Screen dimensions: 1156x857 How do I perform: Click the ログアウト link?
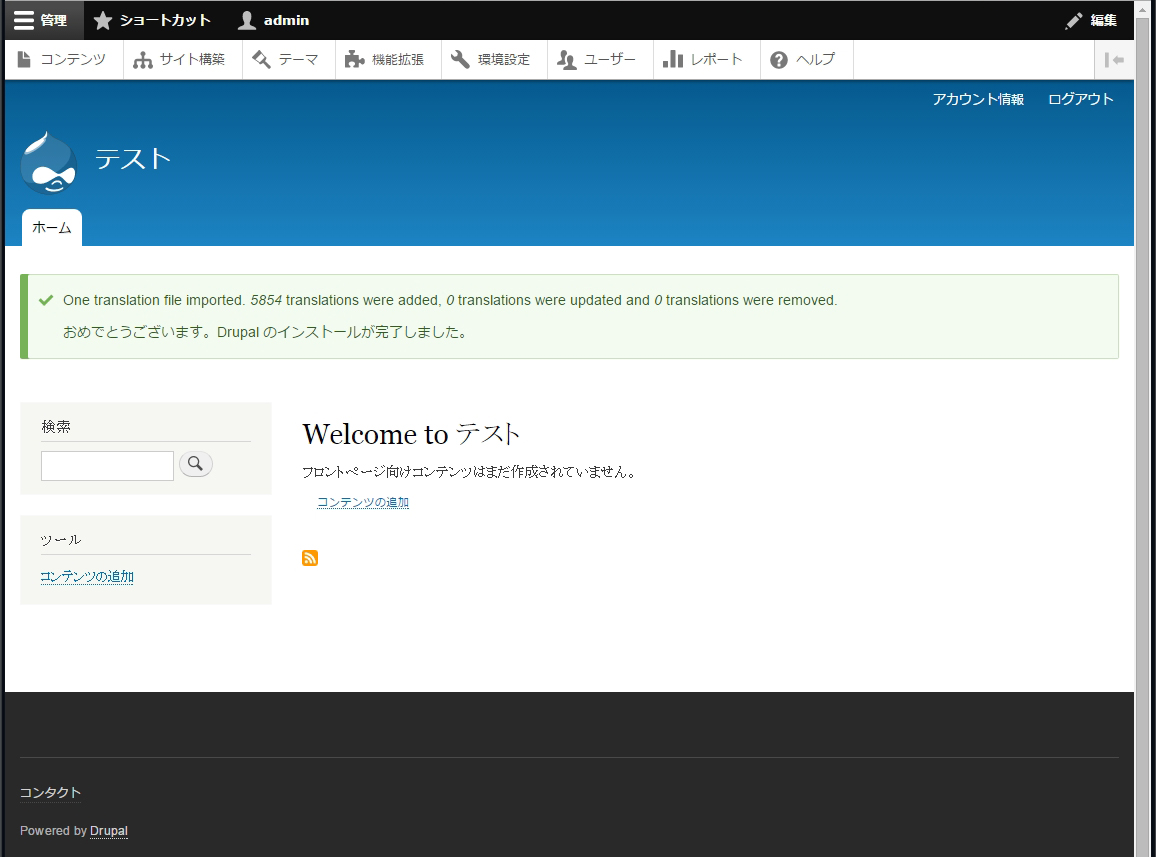[x=1080, y=99]
